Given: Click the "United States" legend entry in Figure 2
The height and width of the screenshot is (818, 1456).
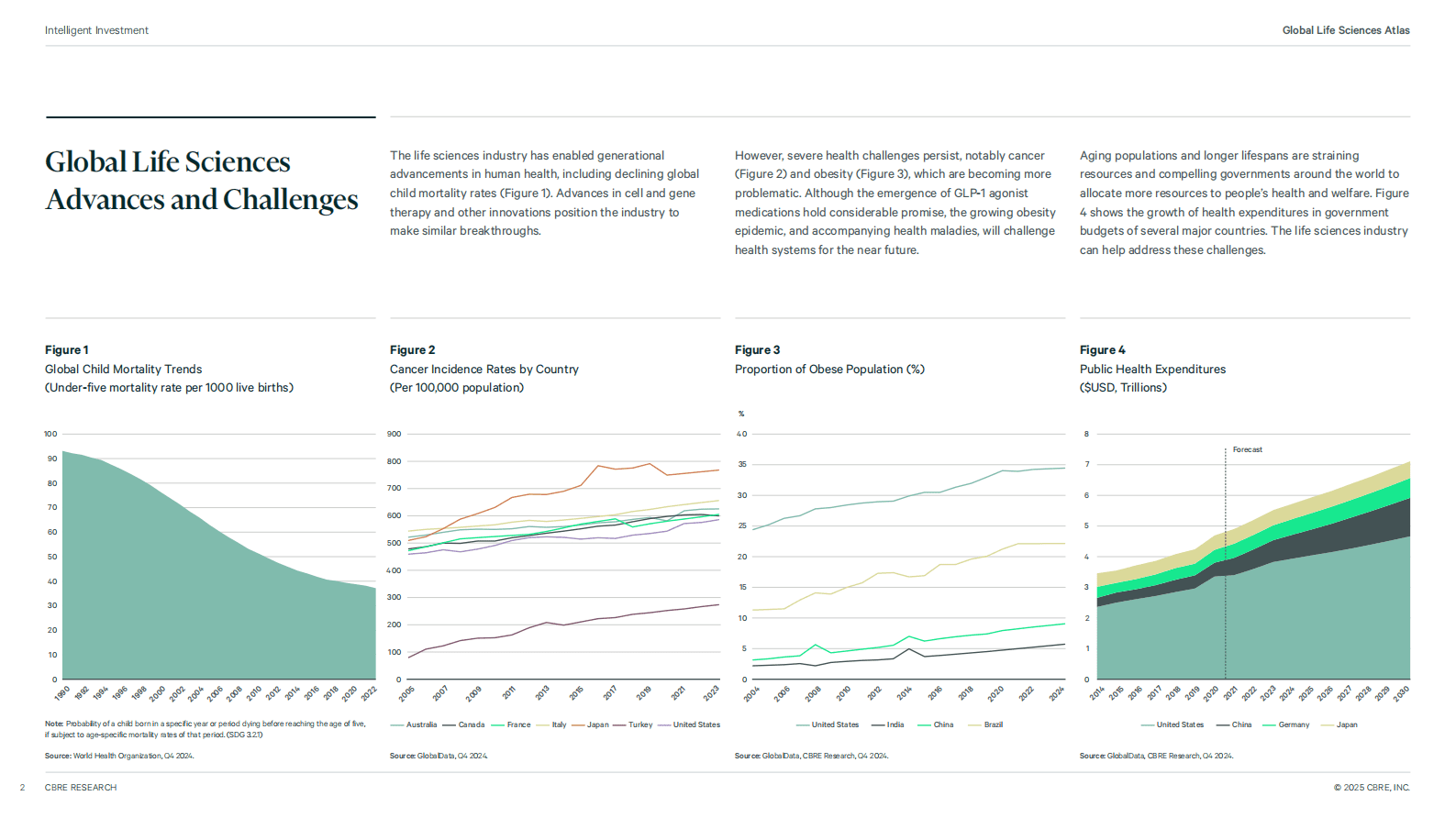Looking at the screenshot, I should tap(689, 724).
